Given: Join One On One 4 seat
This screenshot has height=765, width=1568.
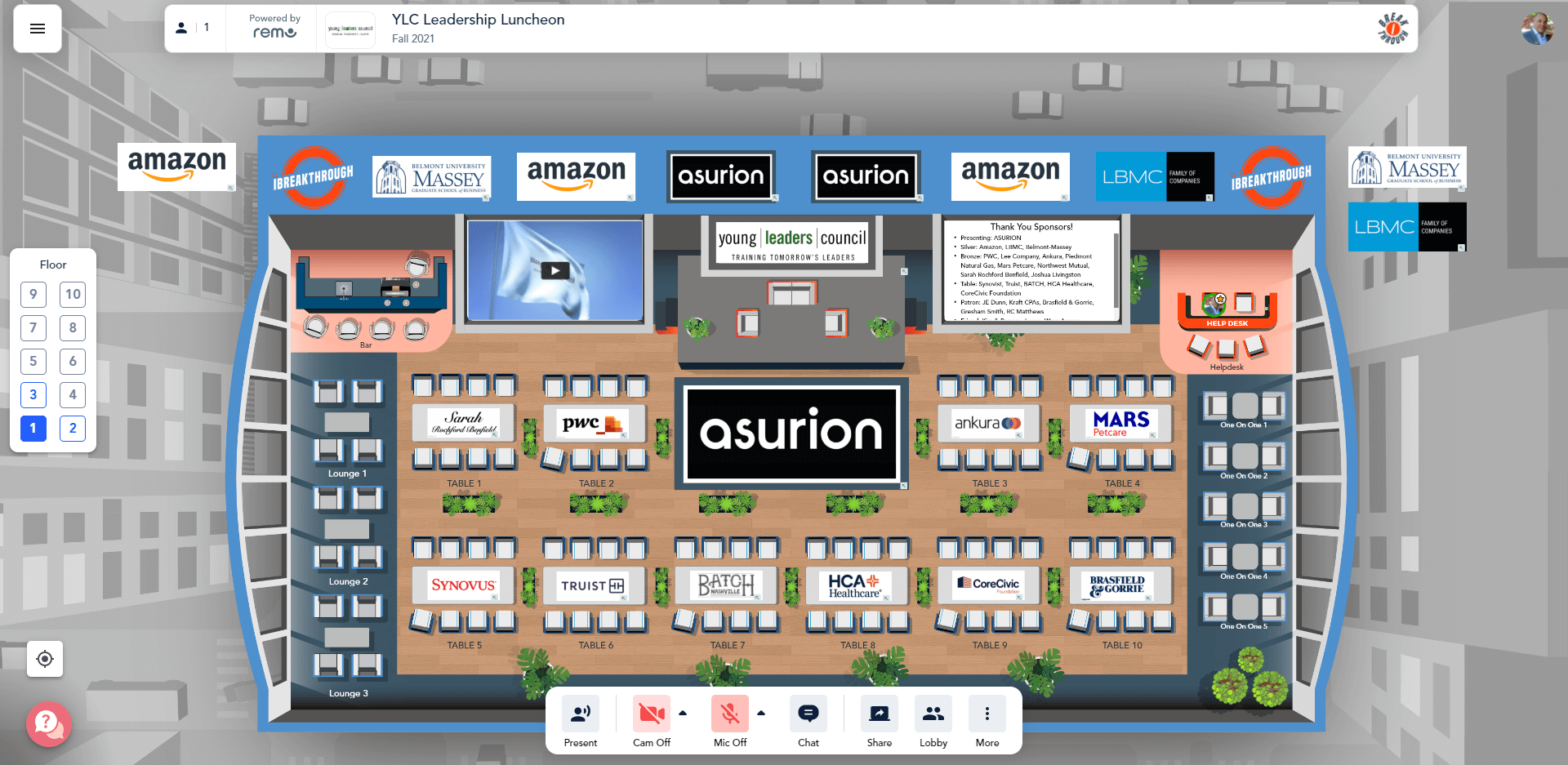Looking at the screenshot, I should (1244, 557).
